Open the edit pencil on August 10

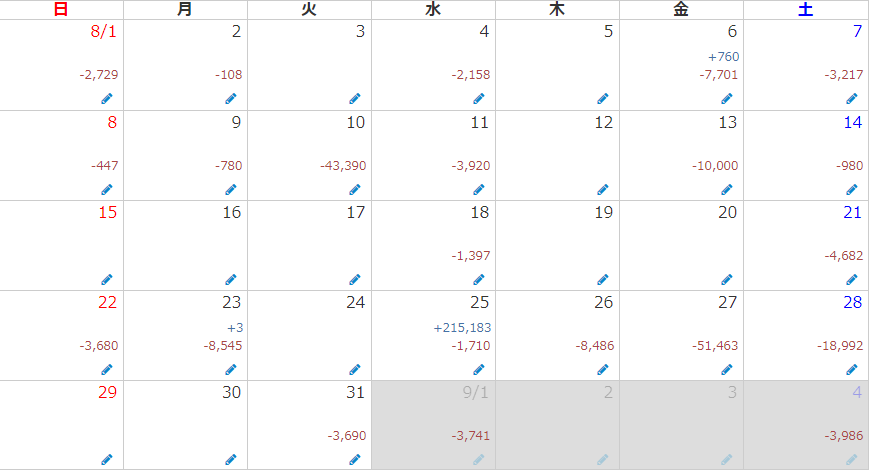355,190
